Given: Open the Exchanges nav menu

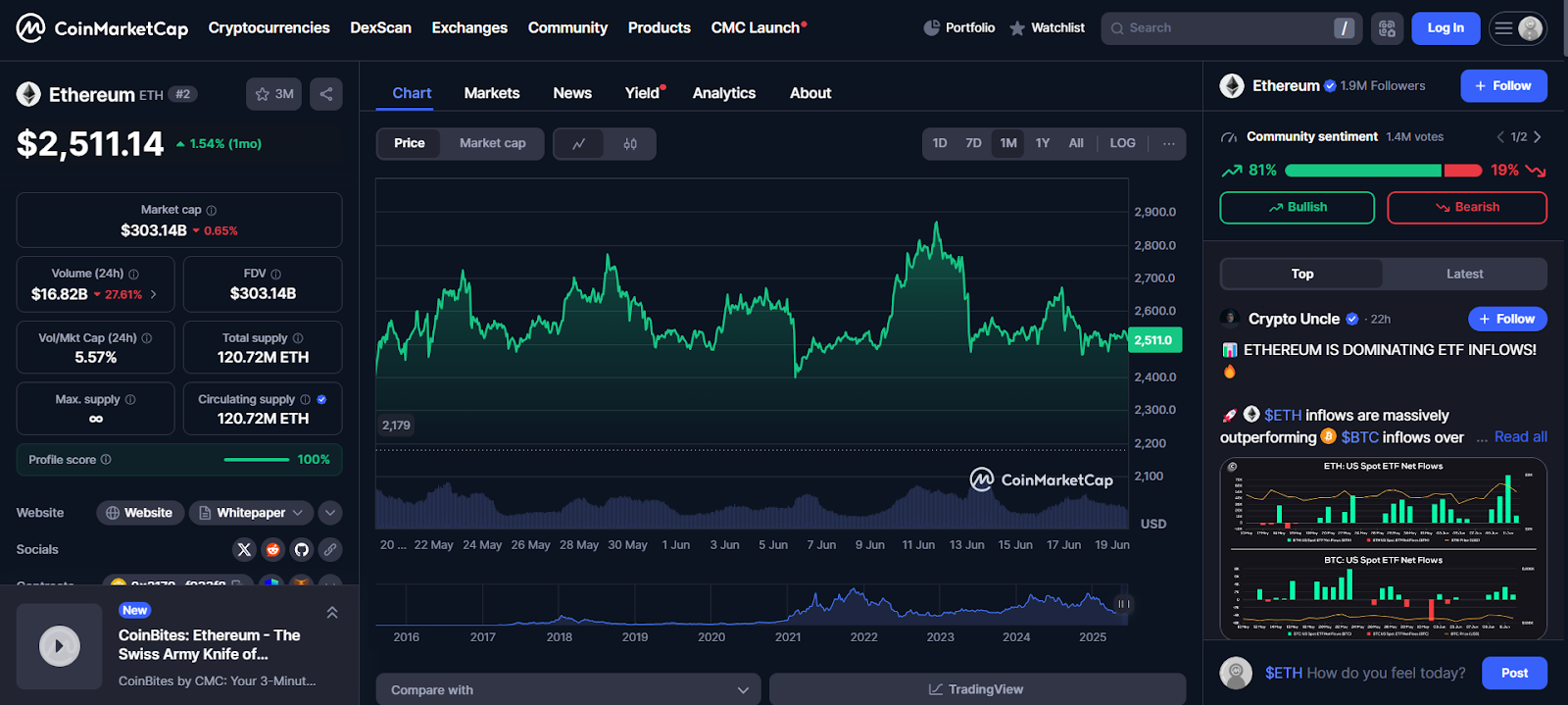Looking at the screenshot, I should tap(469, 27).
